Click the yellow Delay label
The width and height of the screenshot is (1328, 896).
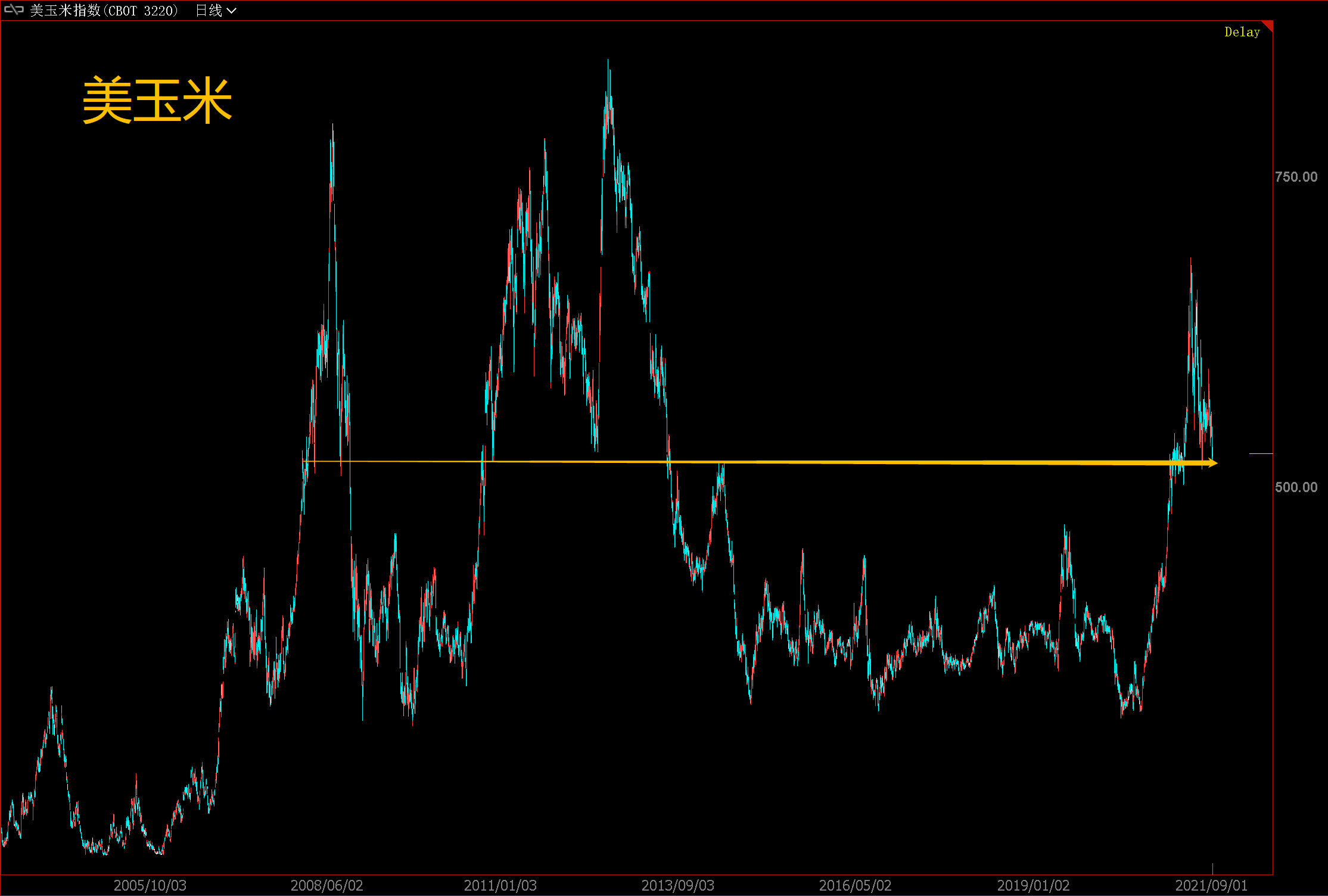pos(1242,32)
